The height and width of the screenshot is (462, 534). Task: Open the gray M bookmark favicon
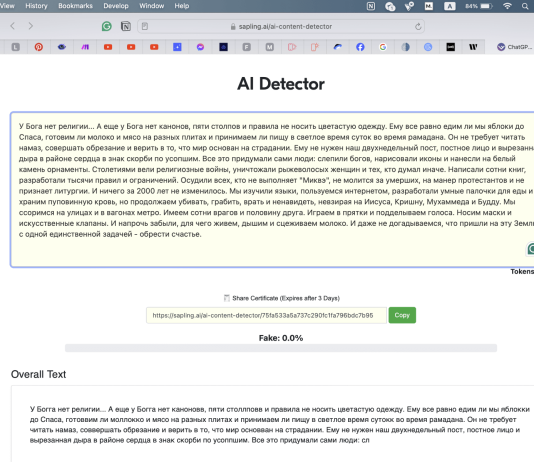tap(269, 47)
